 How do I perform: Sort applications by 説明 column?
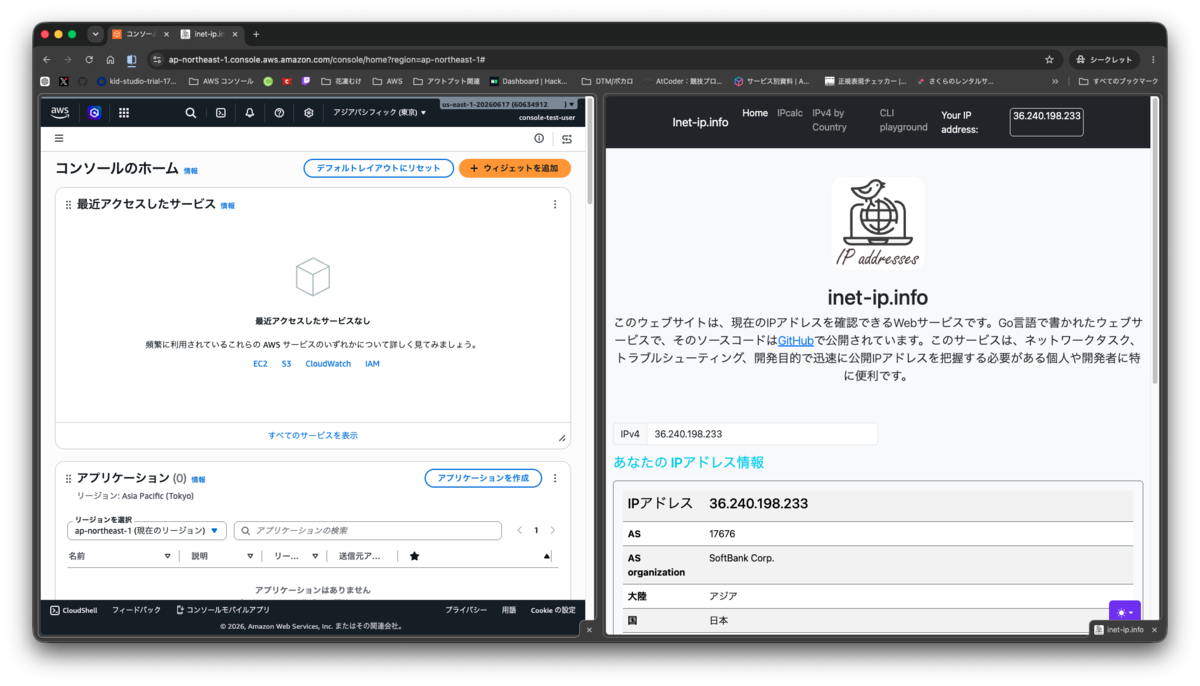222,556
